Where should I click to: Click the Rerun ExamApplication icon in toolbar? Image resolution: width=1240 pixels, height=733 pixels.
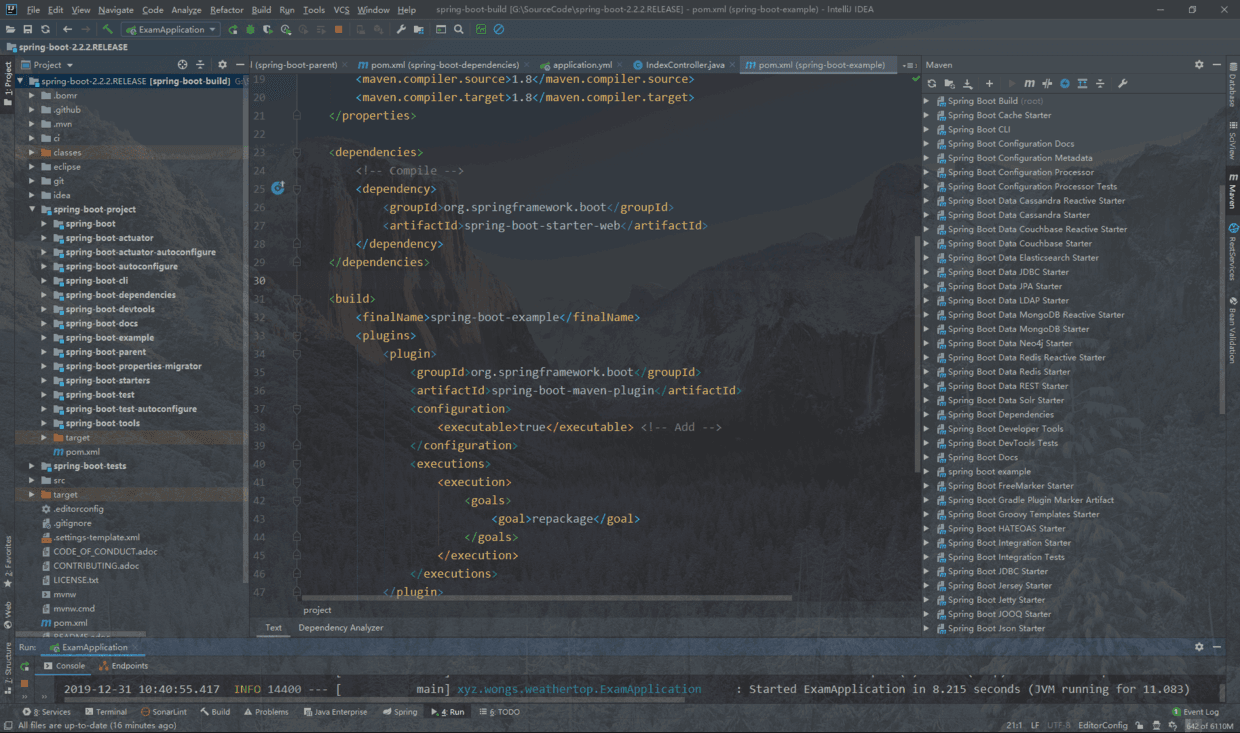pos(234,29)
